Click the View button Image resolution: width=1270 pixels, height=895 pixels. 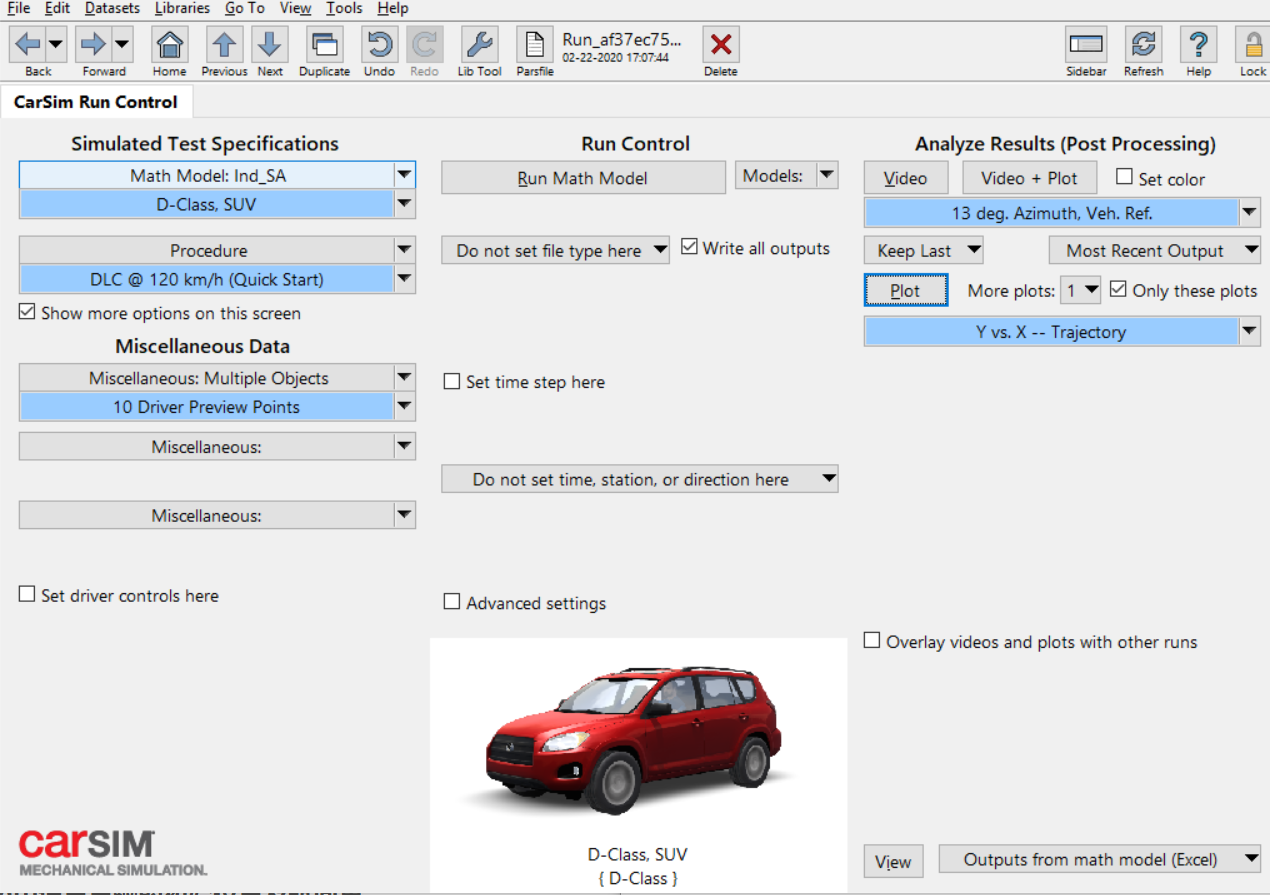point(893,861)
